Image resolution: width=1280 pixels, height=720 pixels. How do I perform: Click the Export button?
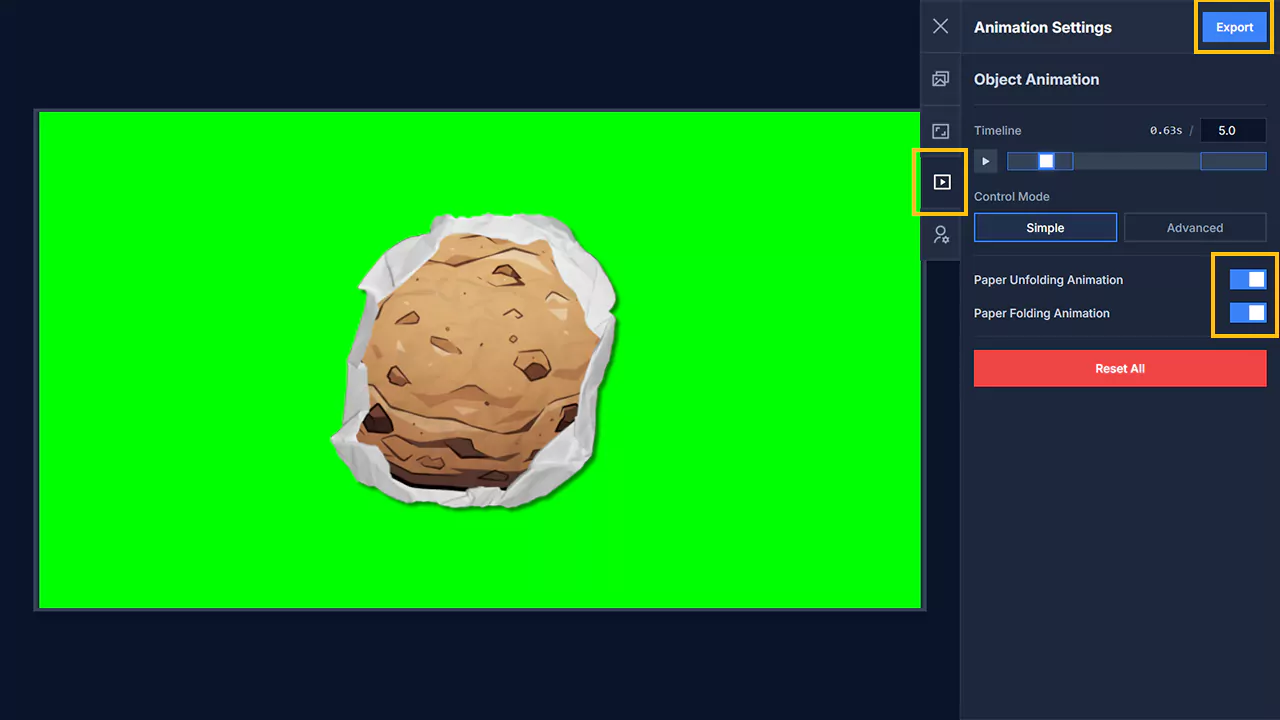(1234, 27)
